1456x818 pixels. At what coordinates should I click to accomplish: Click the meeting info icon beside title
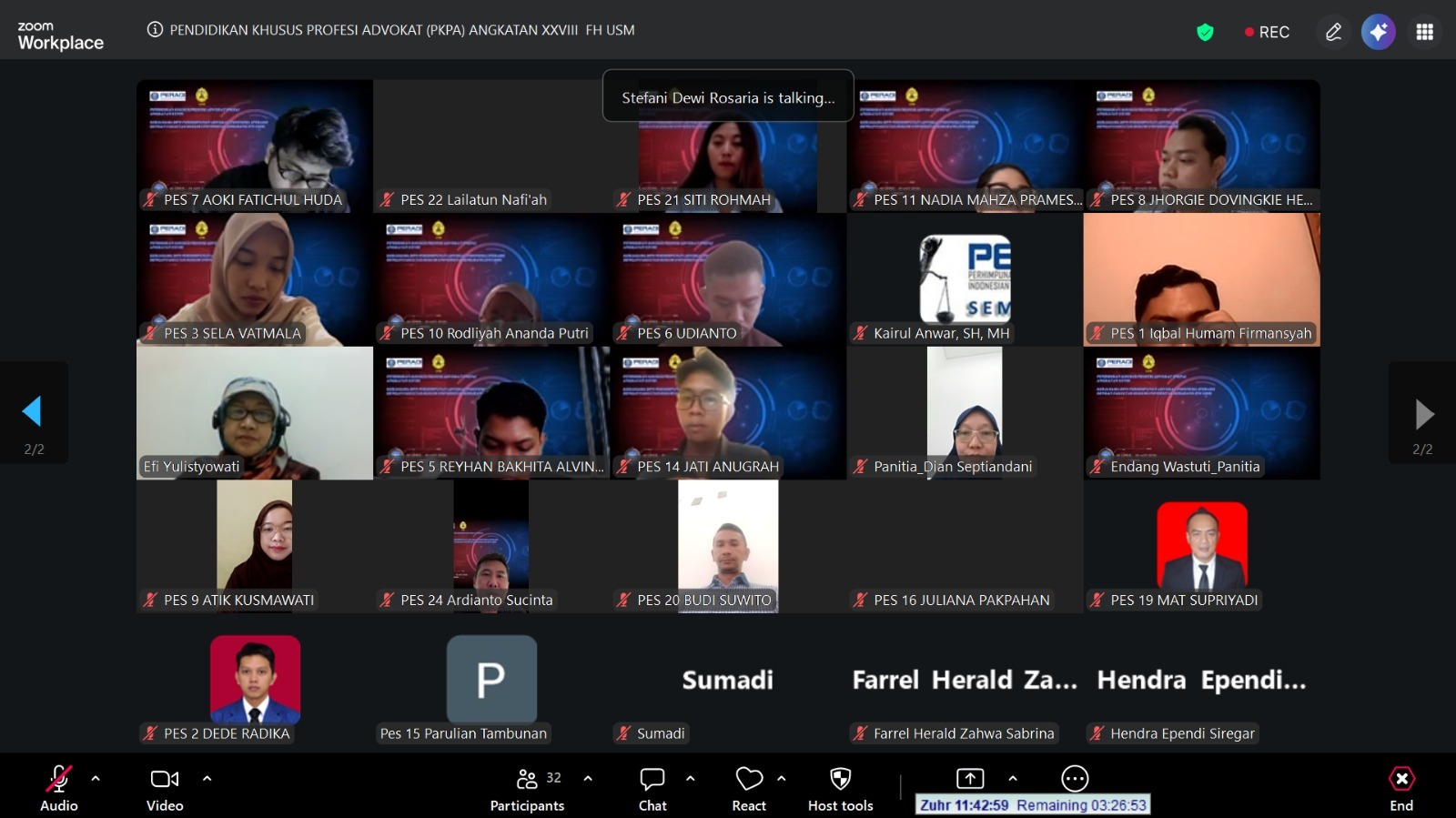click(x=155, y=30)
